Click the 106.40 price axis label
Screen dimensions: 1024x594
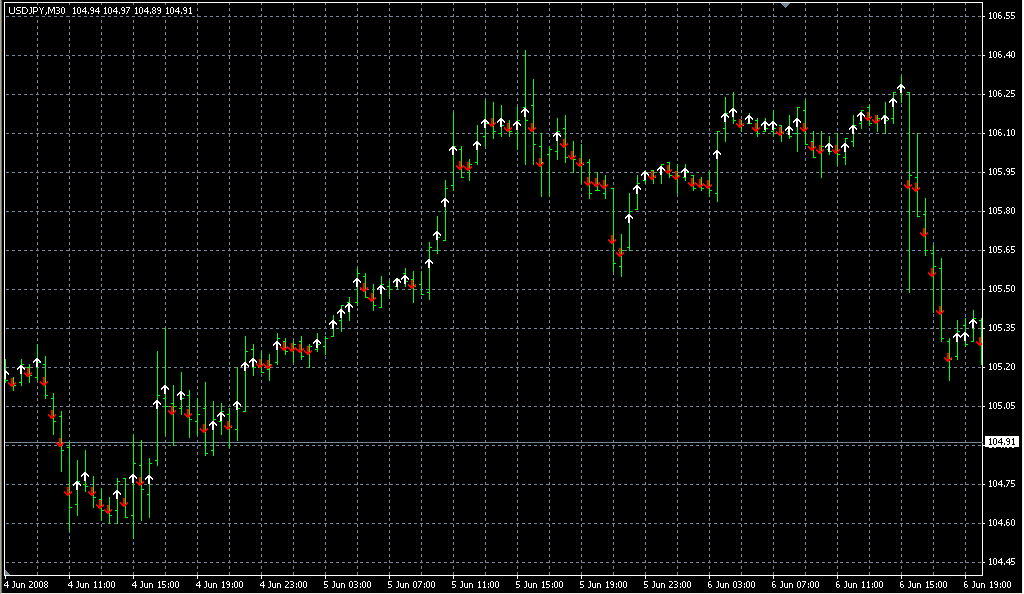[x=1001, y=56]
